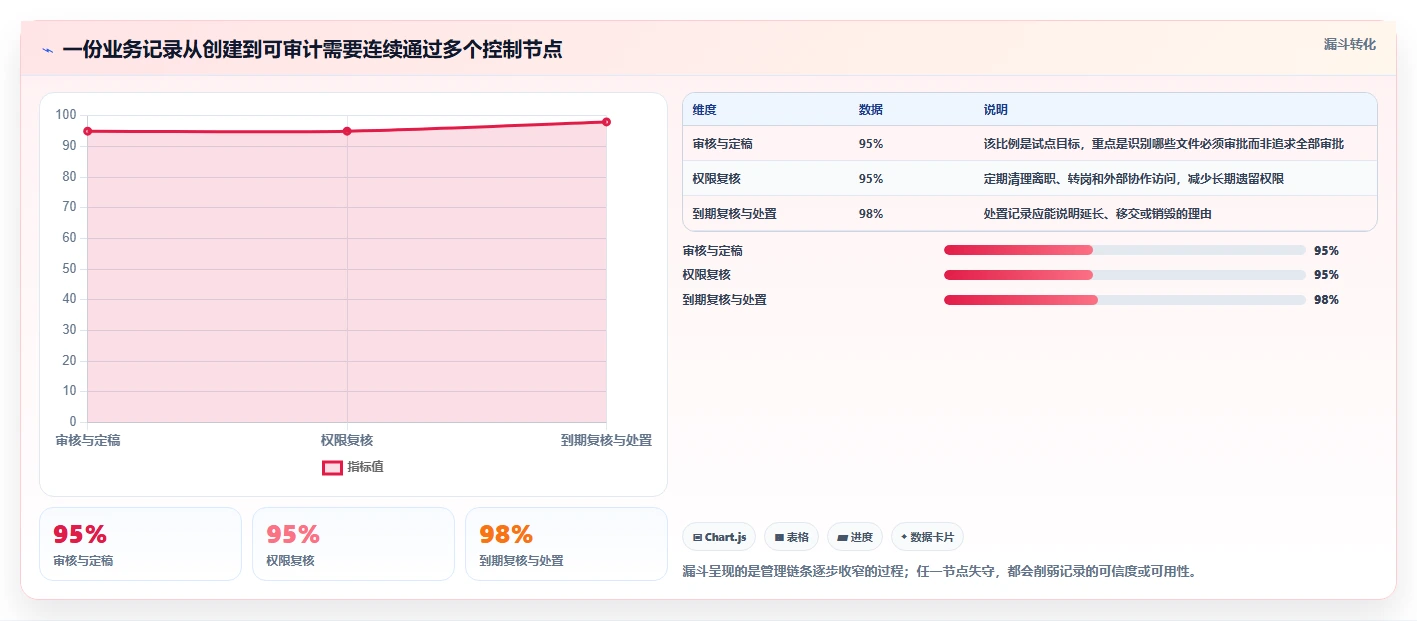Screen dimensions: 1417x621
Task: Click the icon inside the 进度 tag
Action: 842,538
